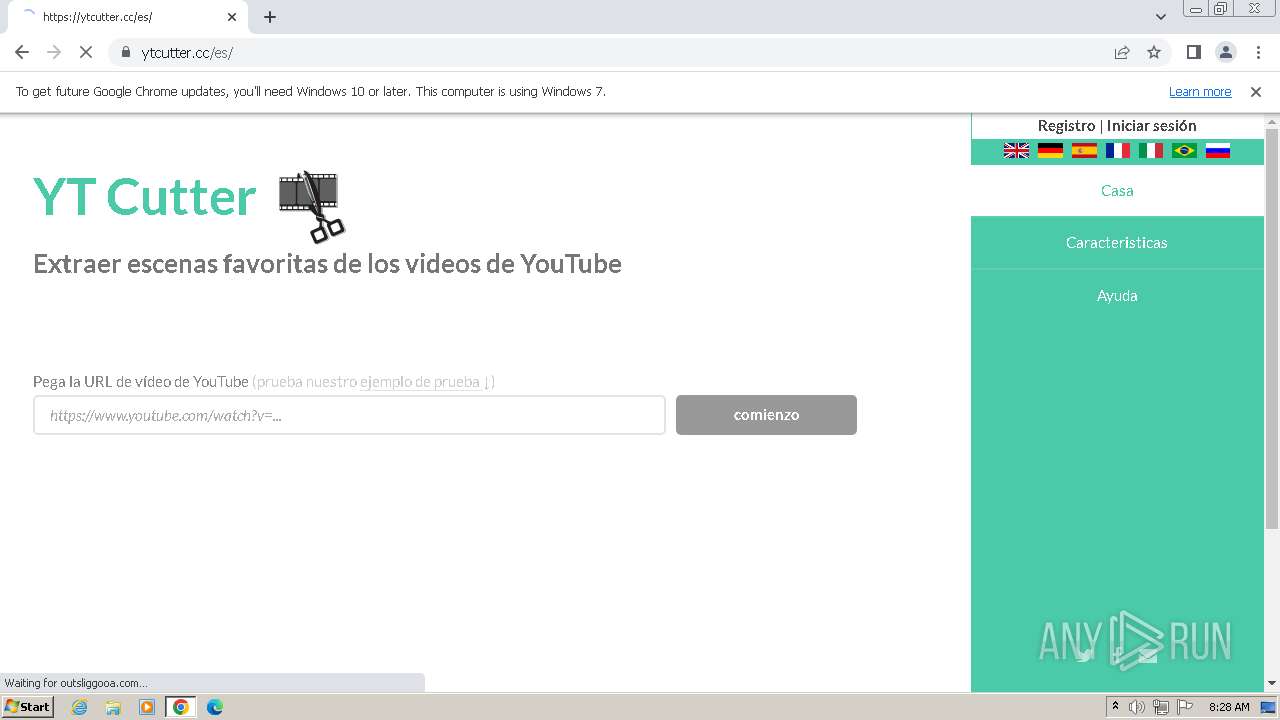
Task: Click the email envelope icon in sidebar
Action: click(1147, 656)
